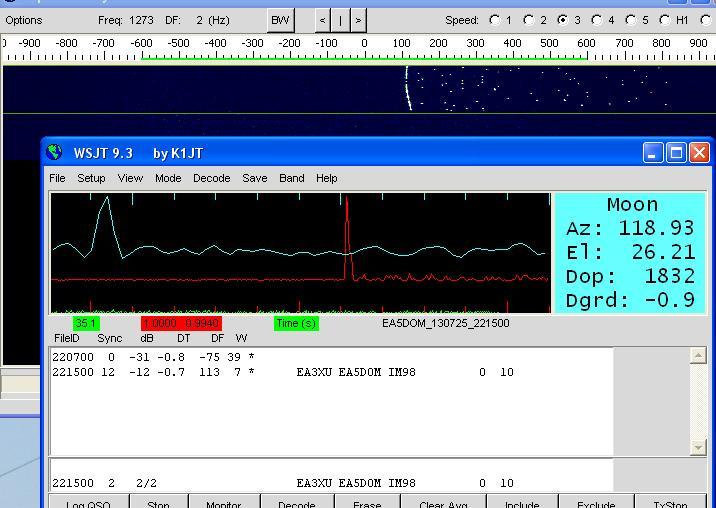Screen dimensions: 716x508
Task: Click the DF: 2 (Hz) readout
Action: pos(197,21)
